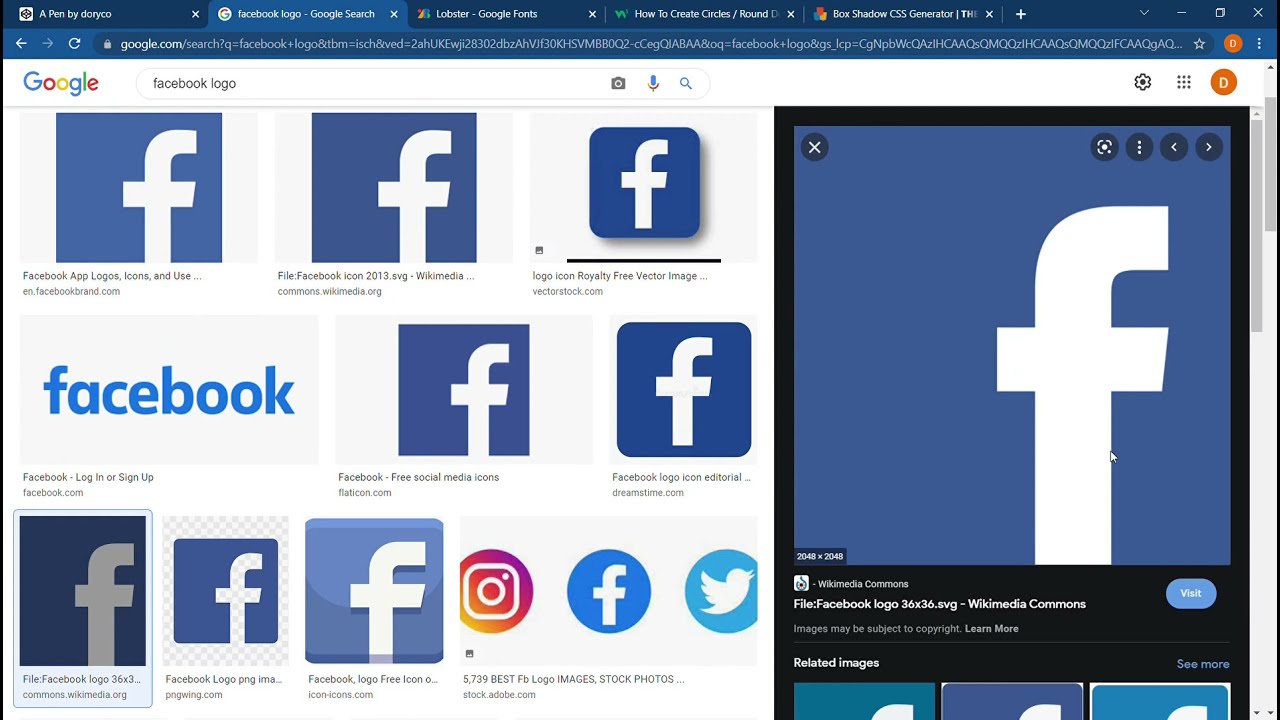Close the Lobster - Google Fonts tab
This screenshot has width=1280, height=720.
click(x=592, y=14)
